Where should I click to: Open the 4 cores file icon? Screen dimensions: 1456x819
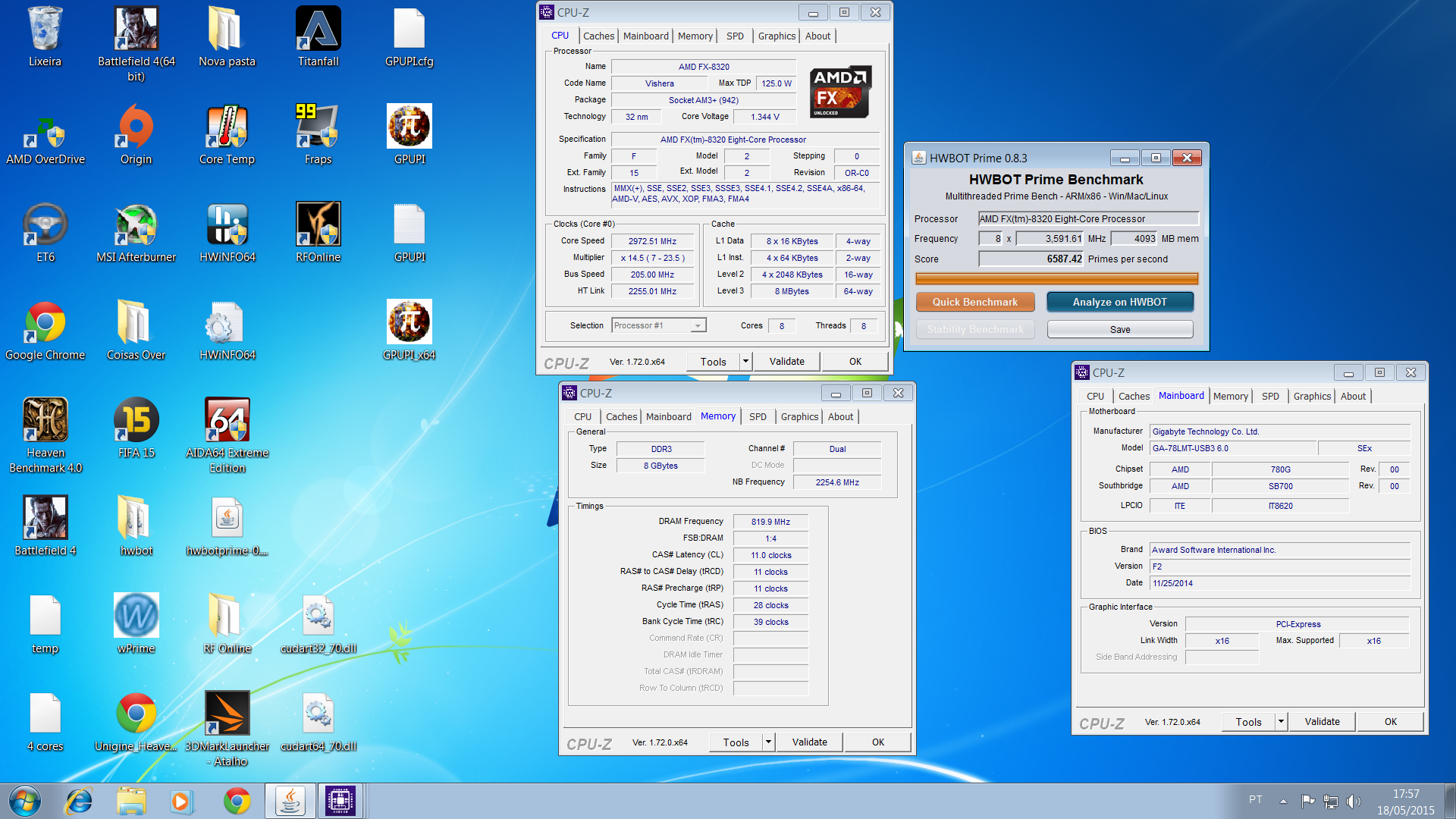click(x=45, y=722)
